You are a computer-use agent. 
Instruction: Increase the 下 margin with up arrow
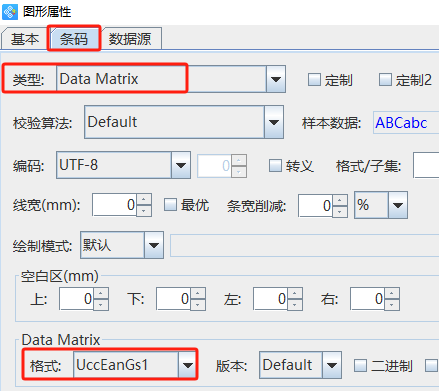coord(198,293)
